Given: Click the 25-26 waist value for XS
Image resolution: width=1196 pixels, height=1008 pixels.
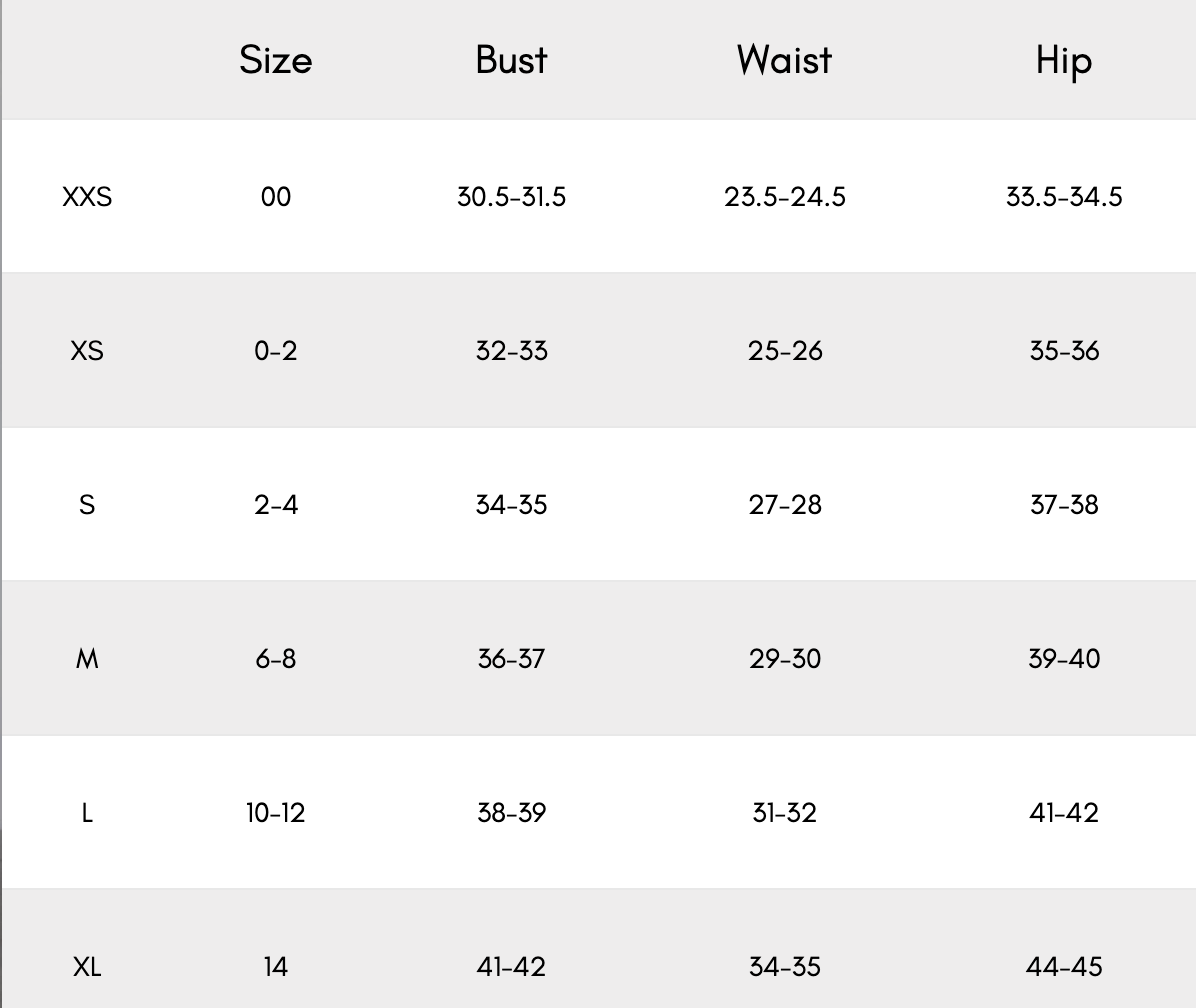Looking at the screenshot, I should click(784, 351).
